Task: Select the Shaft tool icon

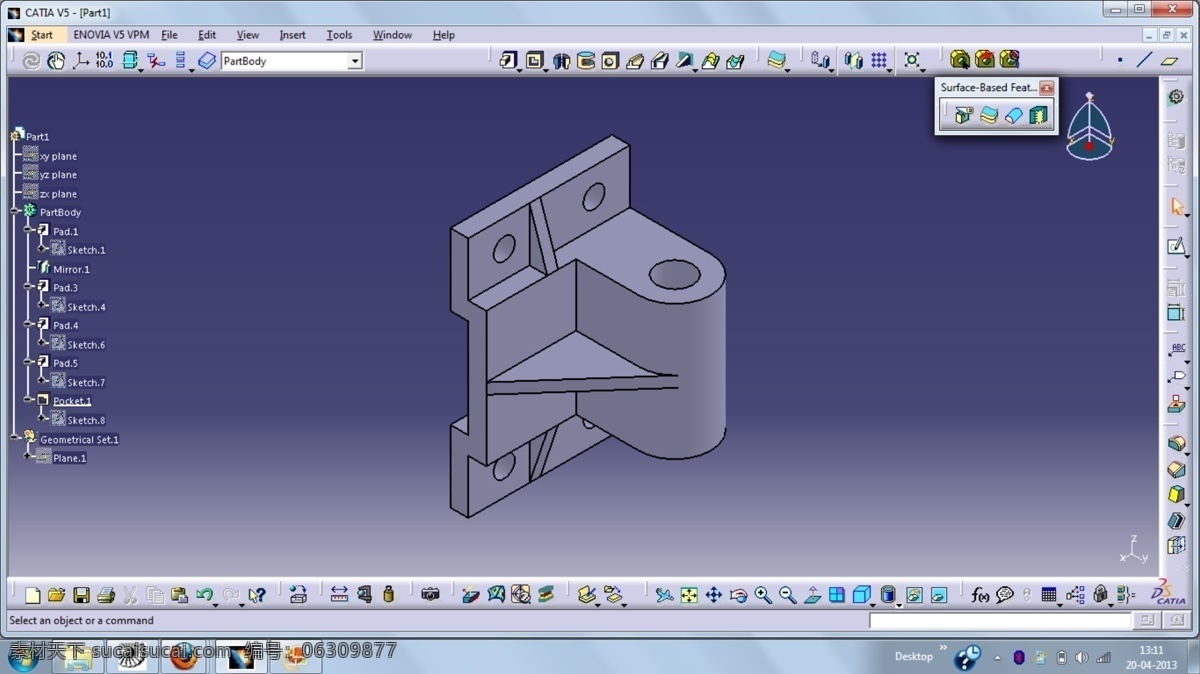Action: pos(561,61)
